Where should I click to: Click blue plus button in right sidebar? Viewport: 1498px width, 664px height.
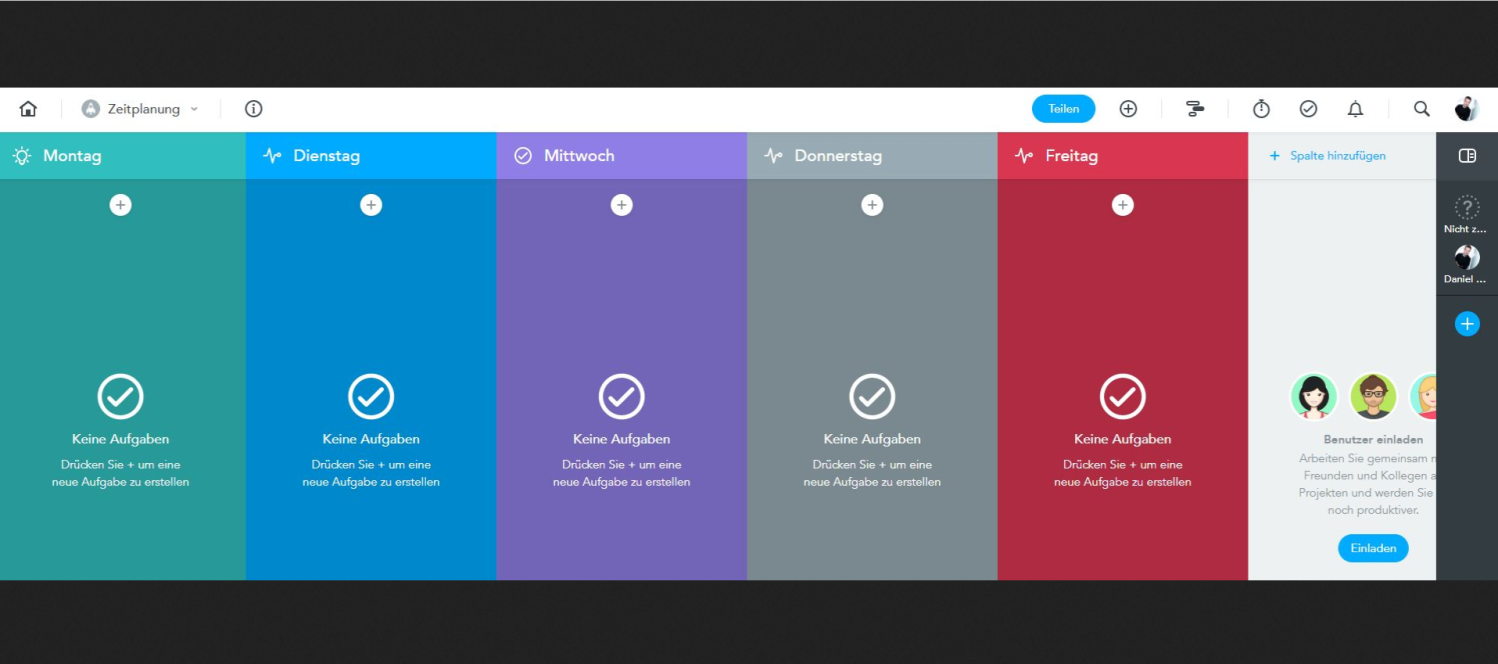coord(1467,324)
